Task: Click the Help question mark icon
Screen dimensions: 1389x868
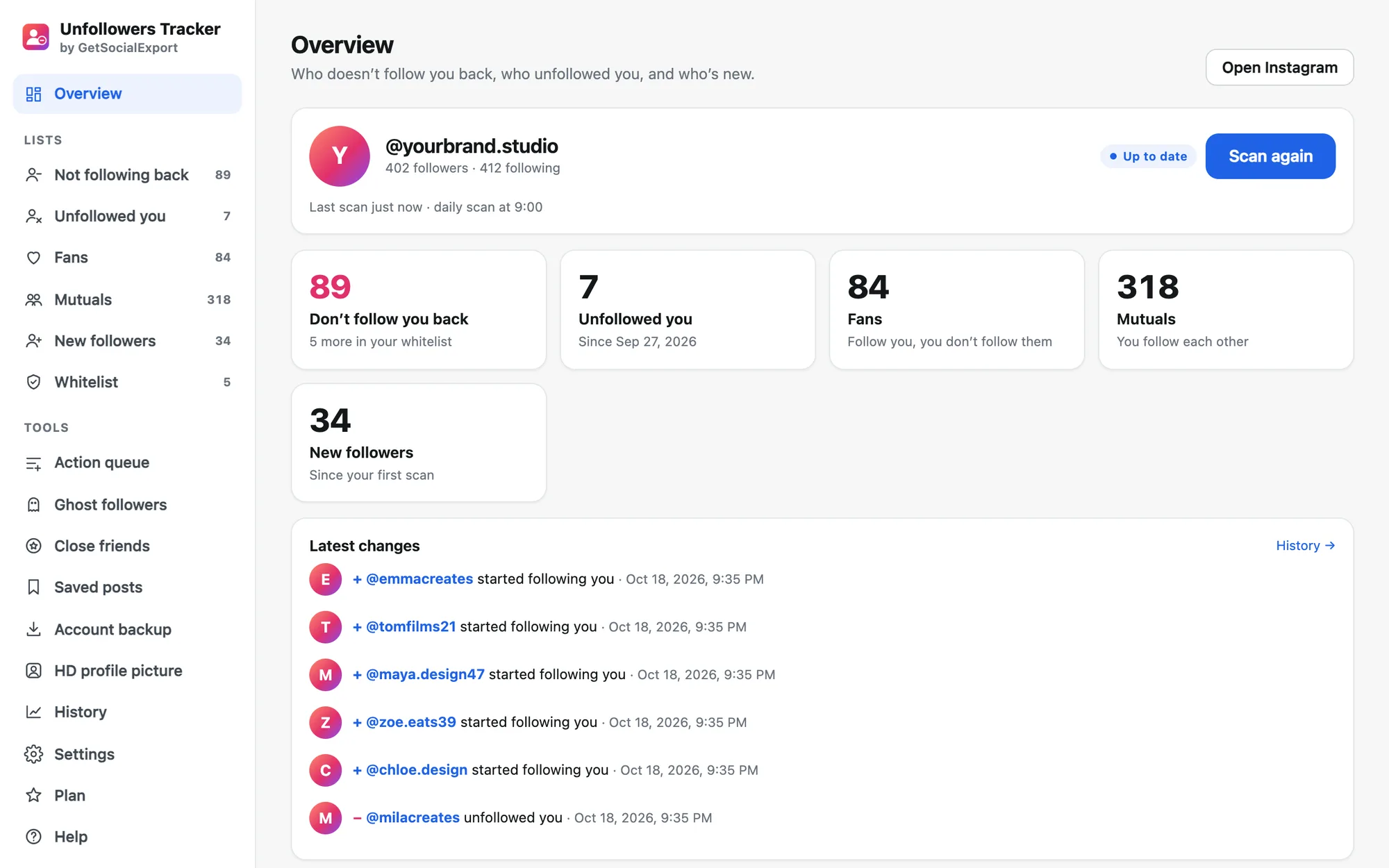Action: [x=33, y=837]
